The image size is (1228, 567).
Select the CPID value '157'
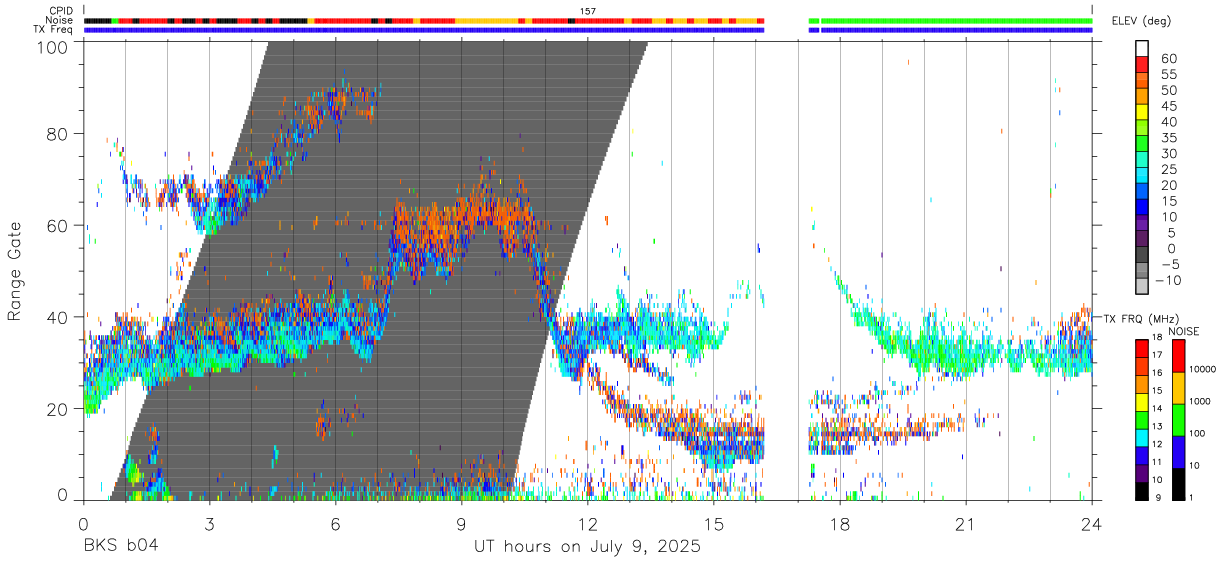[587, 11]
